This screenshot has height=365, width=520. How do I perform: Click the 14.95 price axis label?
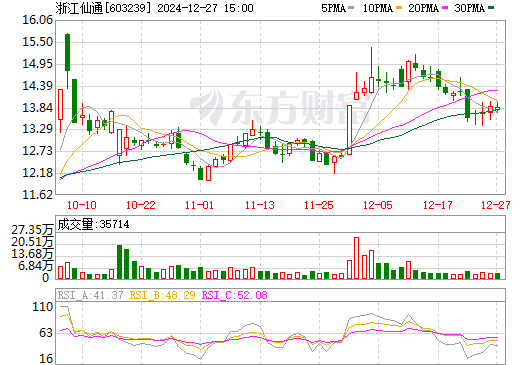click(x=38, y=64)
